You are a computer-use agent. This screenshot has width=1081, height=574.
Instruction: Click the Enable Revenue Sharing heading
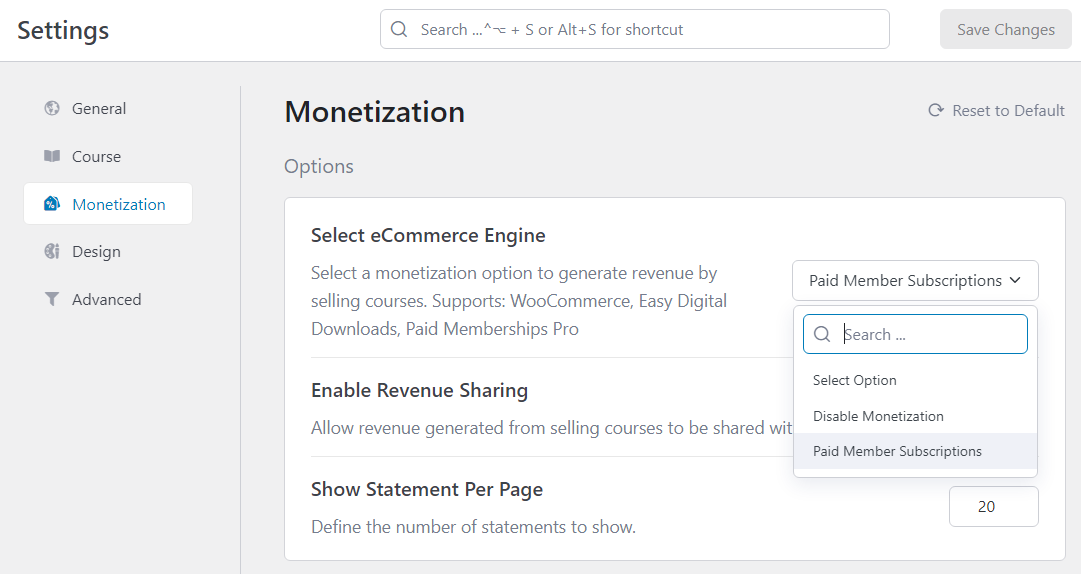pyautogui.click(x=419, y=391)
